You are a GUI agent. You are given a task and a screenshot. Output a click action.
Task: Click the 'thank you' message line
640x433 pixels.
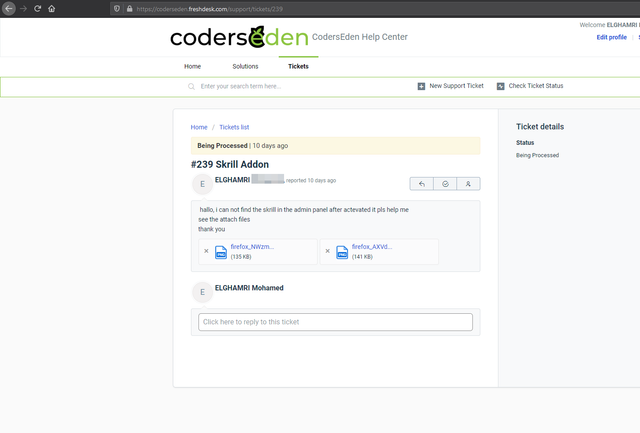[212, 229]
